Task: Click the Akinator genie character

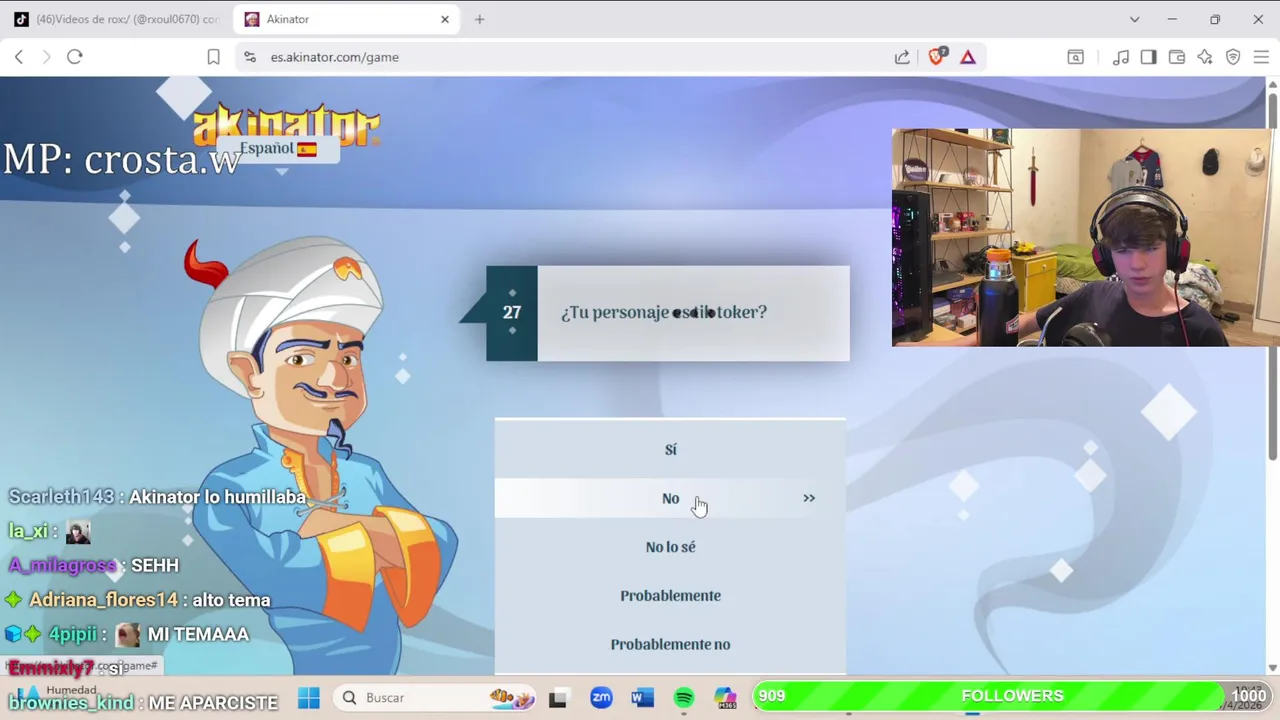Action: 322,455
